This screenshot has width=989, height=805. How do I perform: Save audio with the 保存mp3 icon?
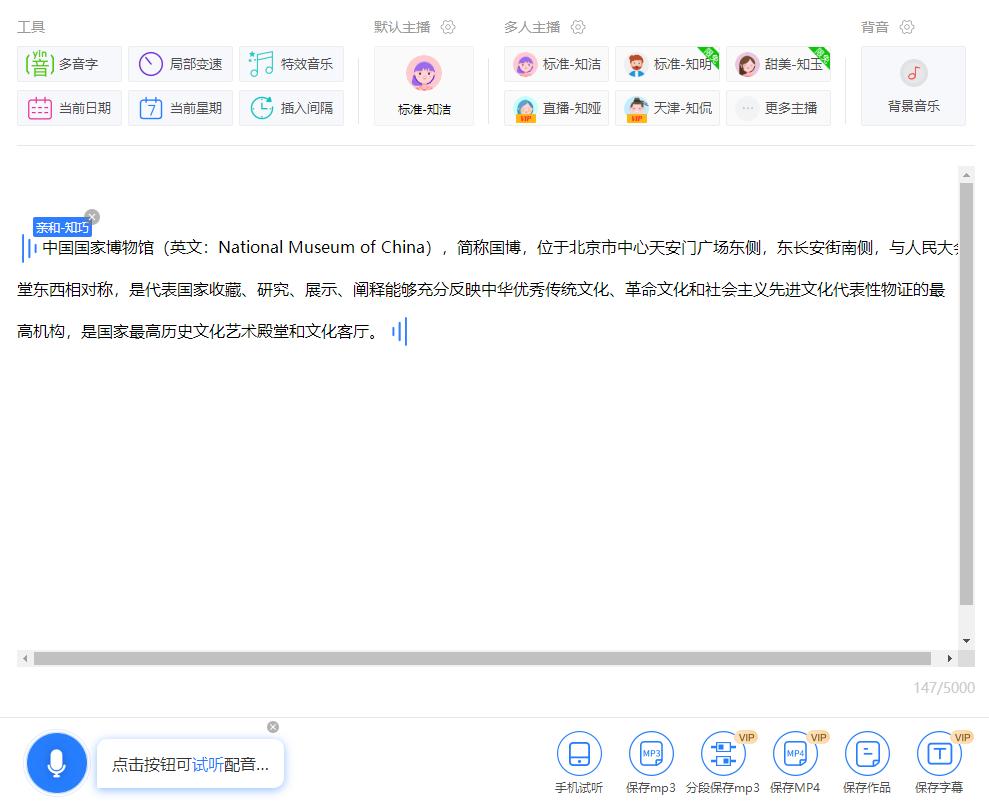click(650, 760)
